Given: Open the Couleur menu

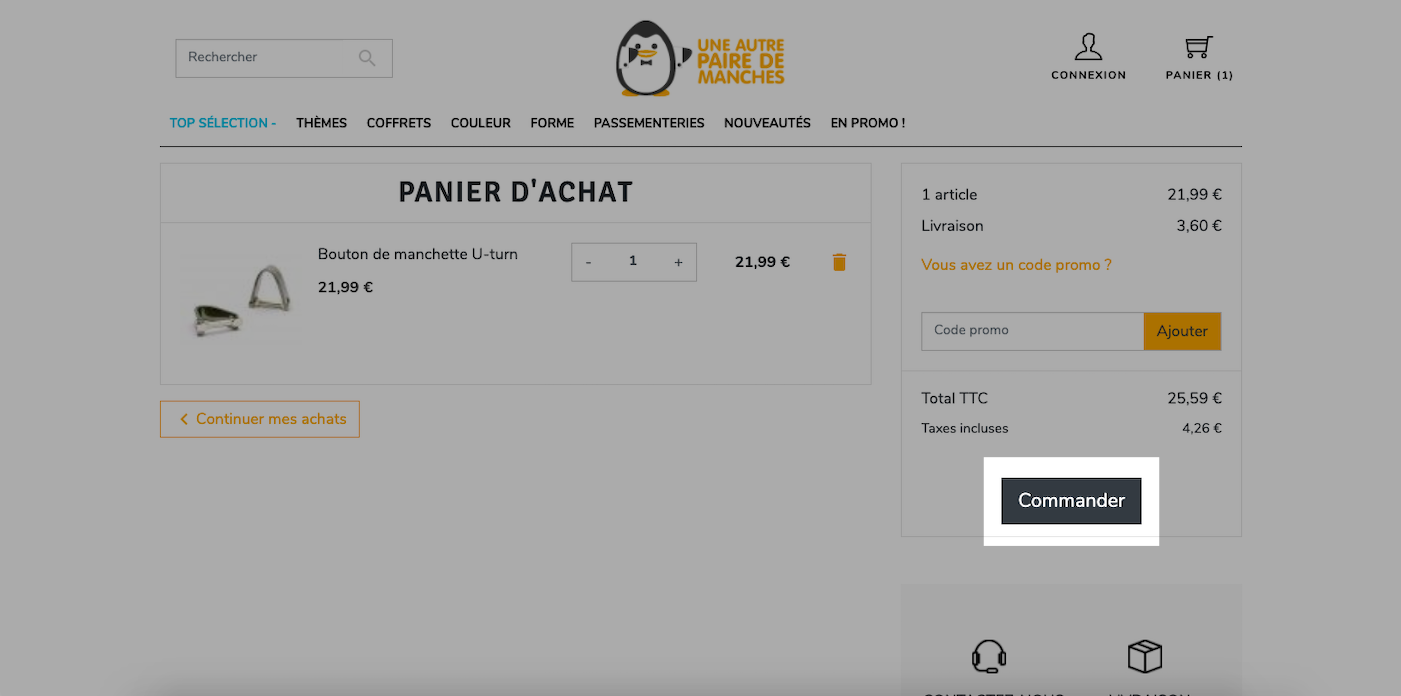Looking at the screenshot, I should coord(481,123).
